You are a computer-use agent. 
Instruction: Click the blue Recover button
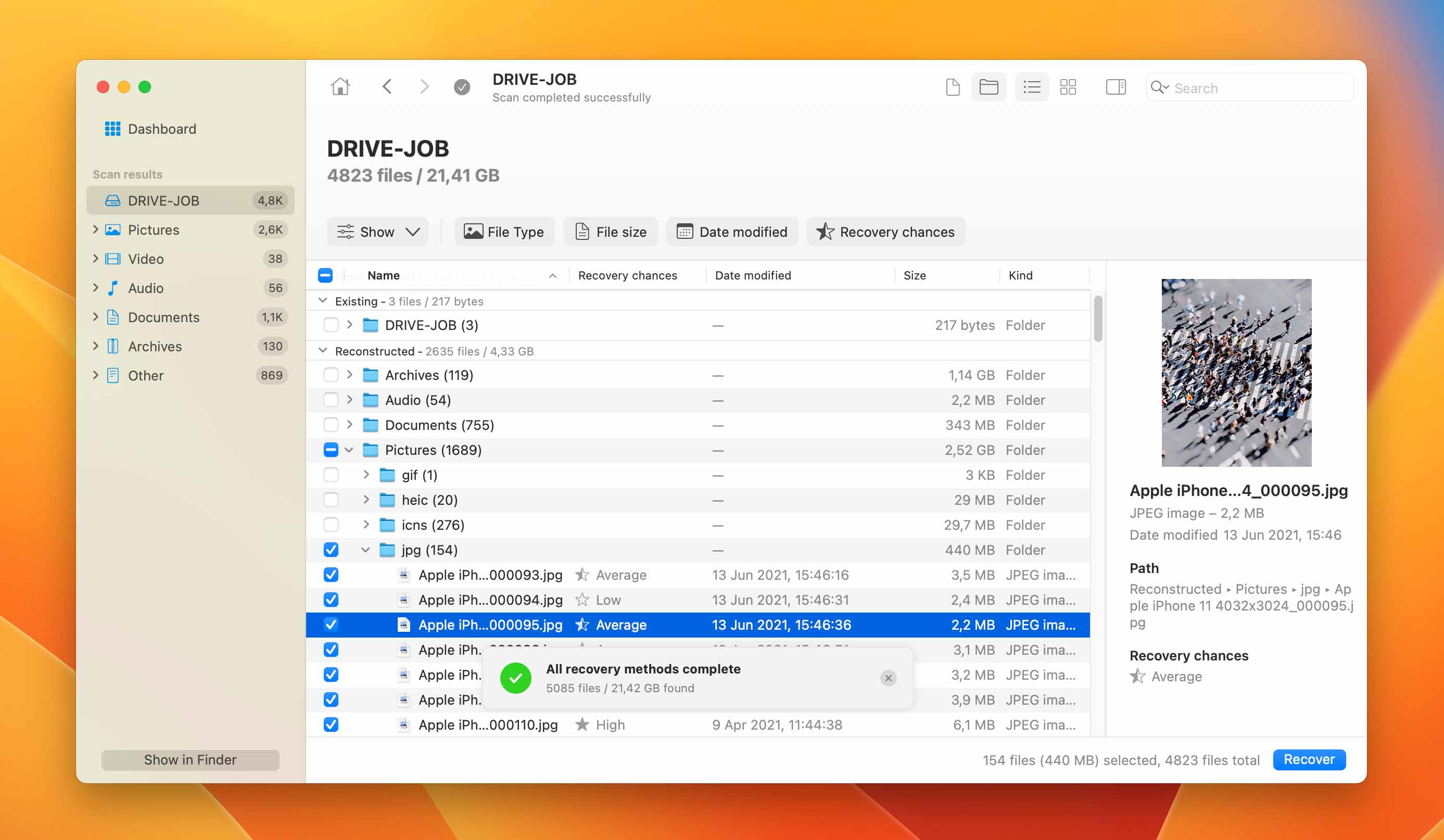1309,760
